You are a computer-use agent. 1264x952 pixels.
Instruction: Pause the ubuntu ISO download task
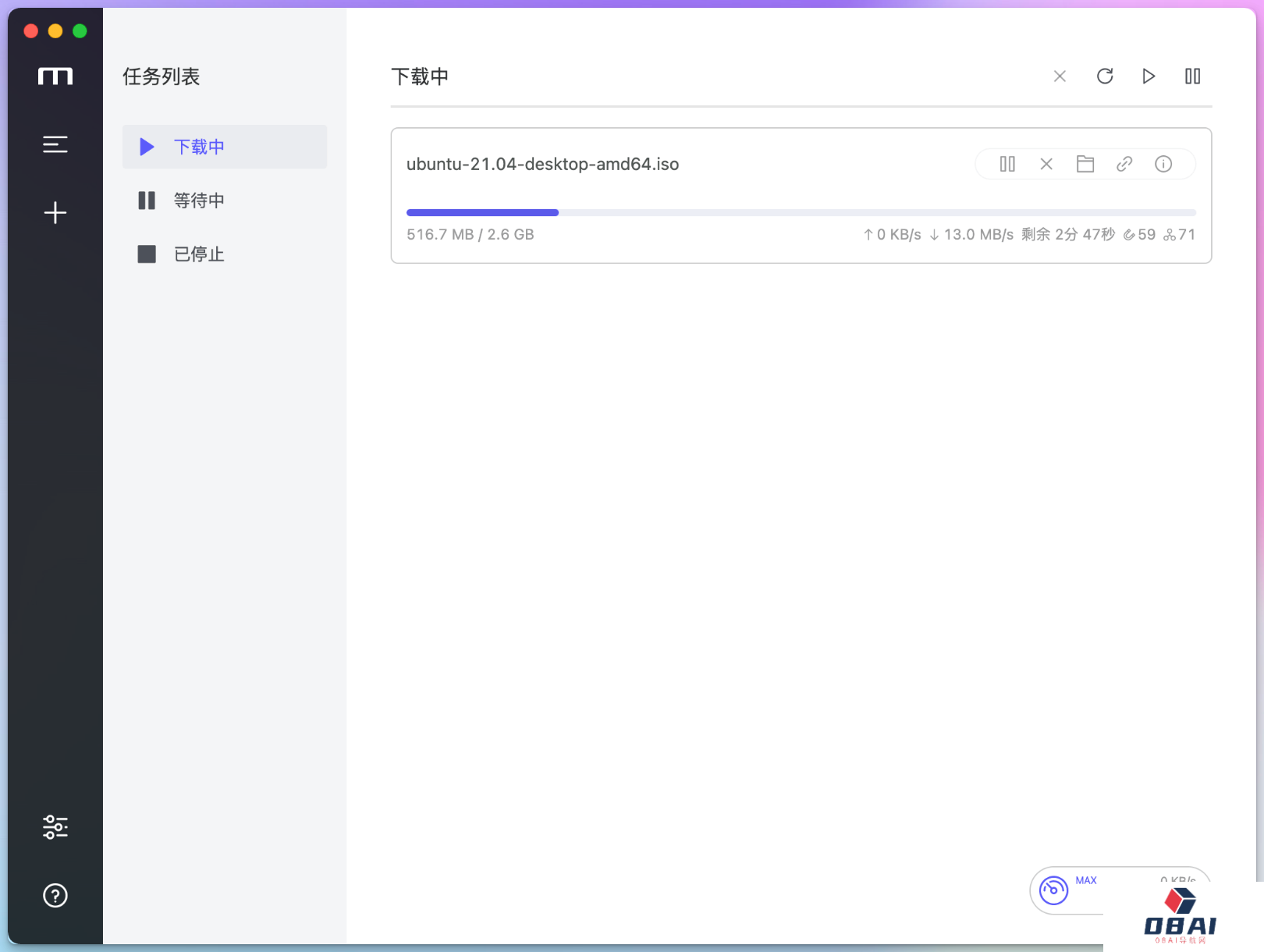pos(1007,164)
